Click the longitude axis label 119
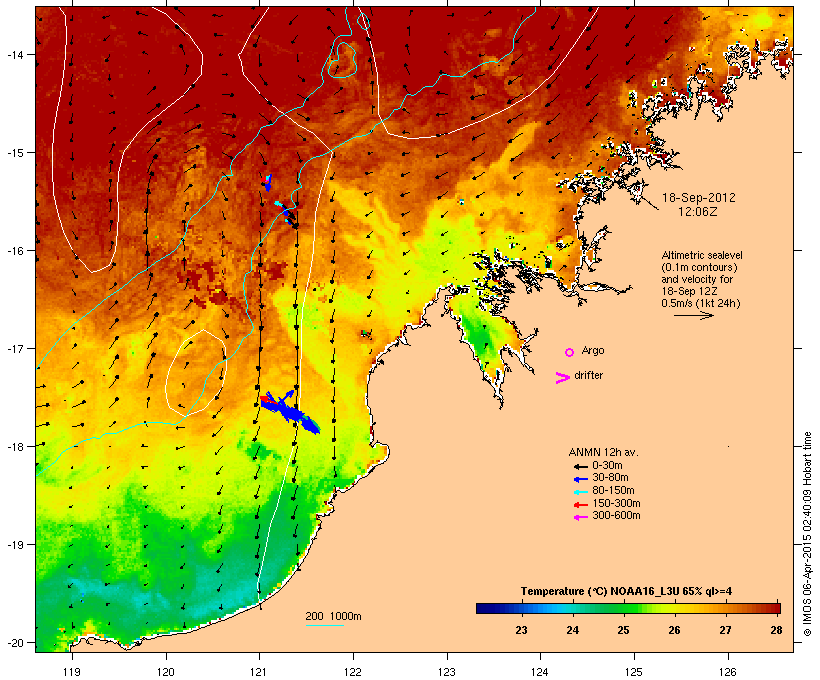Image resolution: width=820 pixels, height=680 pixels. click(72, 672)
